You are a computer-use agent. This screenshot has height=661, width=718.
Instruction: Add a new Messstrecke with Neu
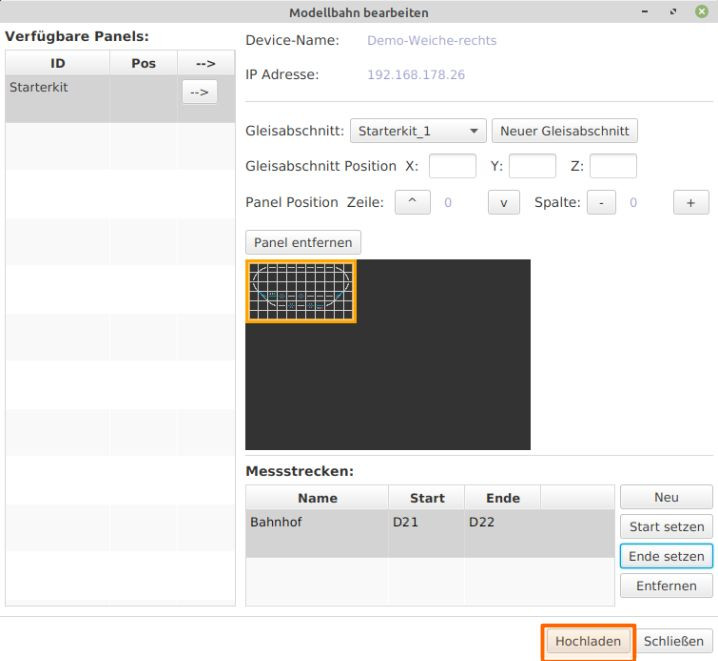click(x=666, y=497)
